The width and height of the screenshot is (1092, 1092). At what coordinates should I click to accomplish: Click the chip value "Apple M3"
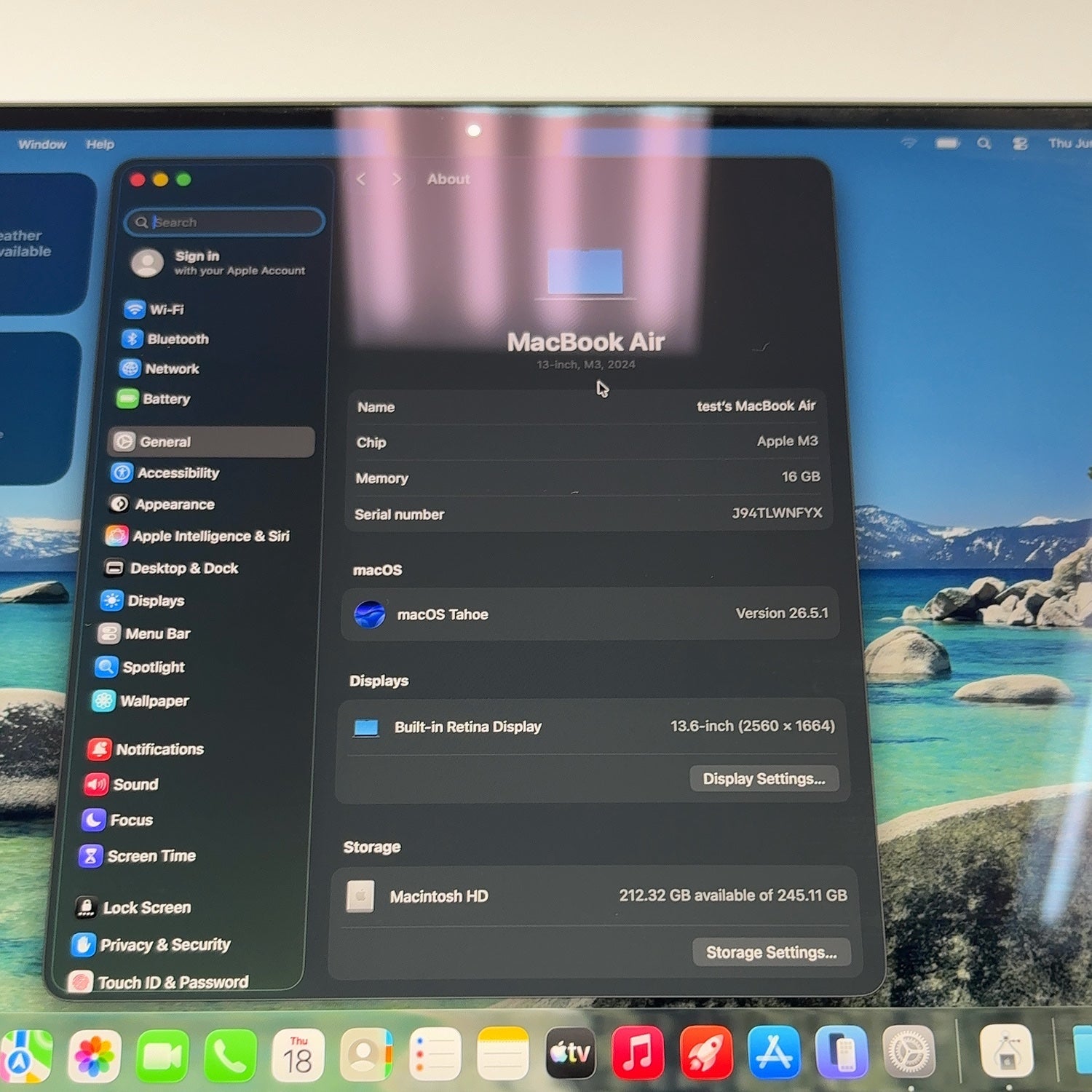(x=788, y=441)
